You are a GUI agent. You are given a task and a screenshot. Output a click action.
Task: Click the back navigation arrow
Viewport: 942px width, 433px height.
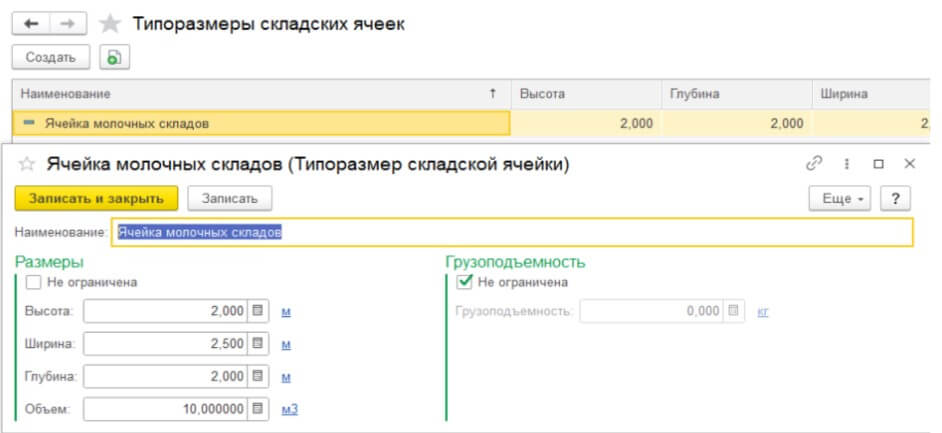29,24
